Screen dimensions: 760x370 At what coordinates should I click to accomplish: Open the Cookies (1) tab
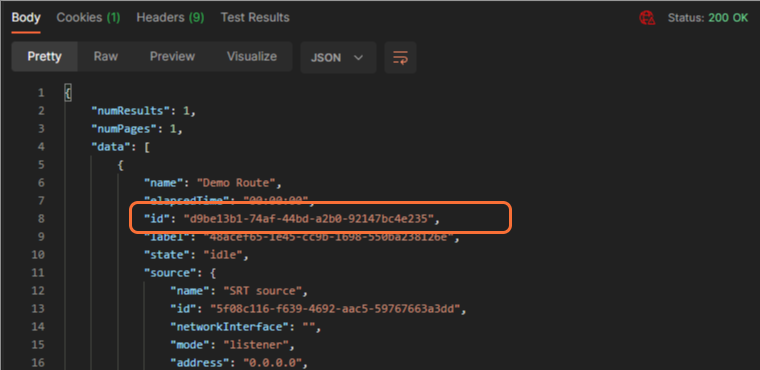[x=88, y=18]
